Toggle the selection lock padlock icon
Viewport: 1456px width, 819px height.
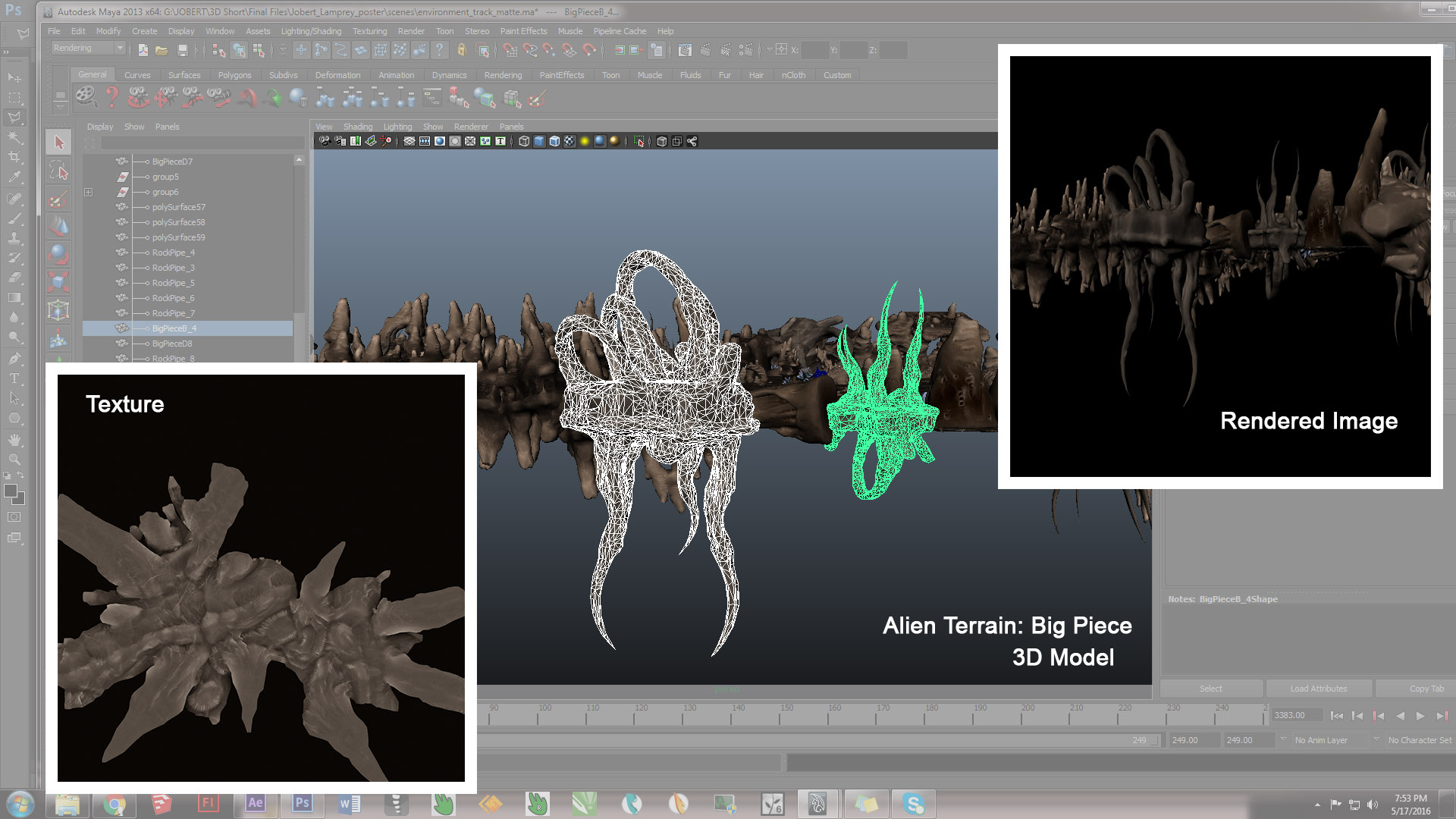point(461,50)
